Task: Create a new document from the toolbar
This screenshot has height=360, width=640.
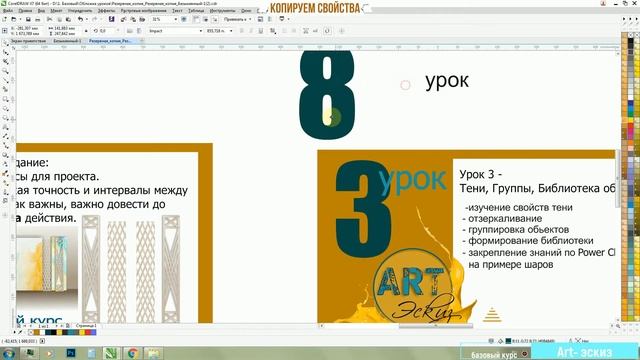Action: [x=4, y=19]
